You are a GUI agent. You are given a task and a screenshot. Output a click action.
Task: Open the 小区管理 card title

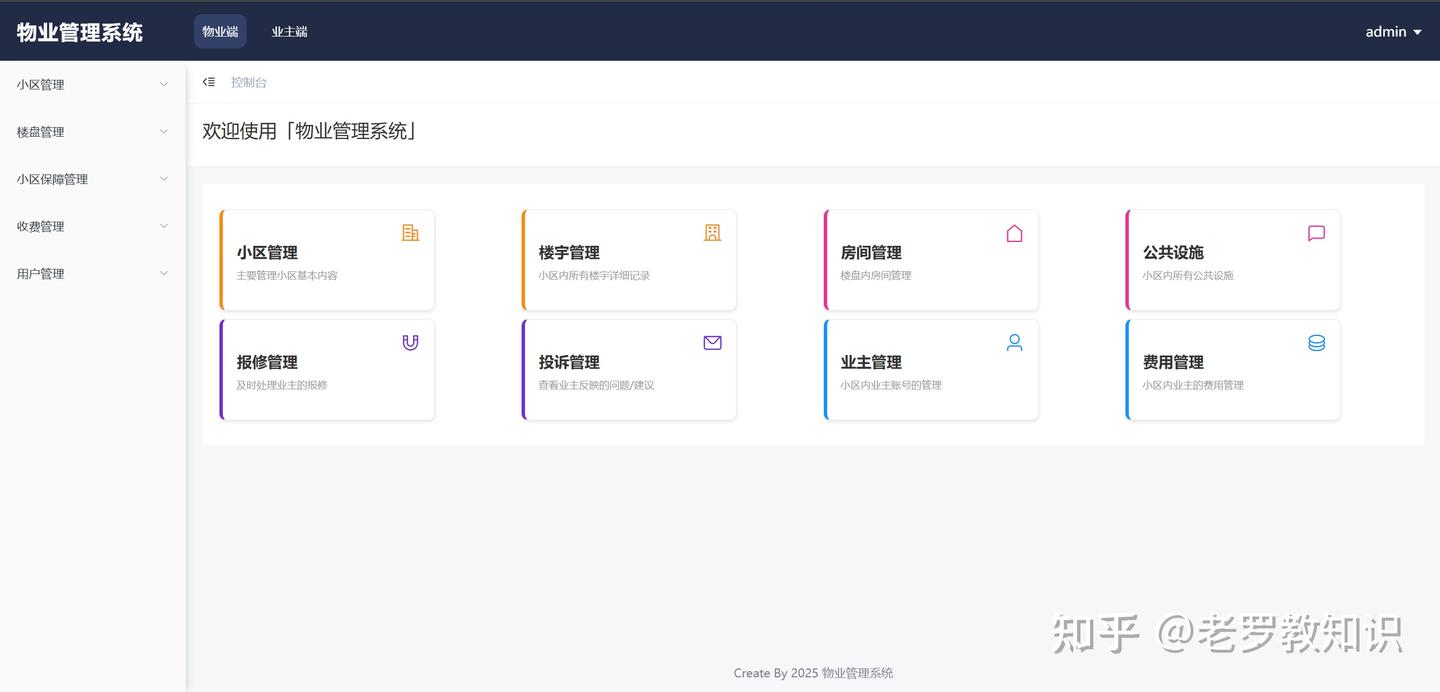point(267,253)
